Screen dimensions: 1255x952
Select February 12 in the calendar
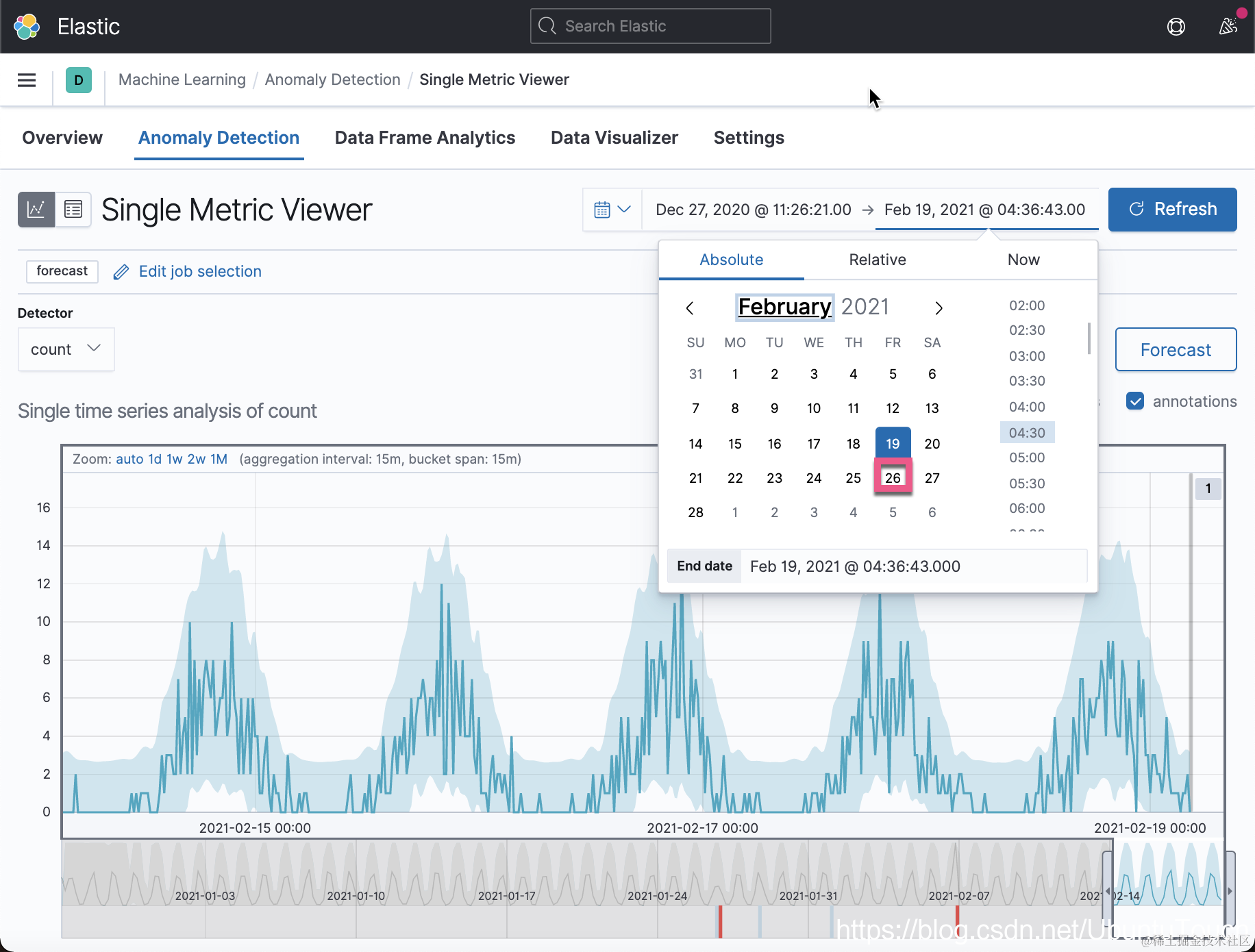(893, 408)
